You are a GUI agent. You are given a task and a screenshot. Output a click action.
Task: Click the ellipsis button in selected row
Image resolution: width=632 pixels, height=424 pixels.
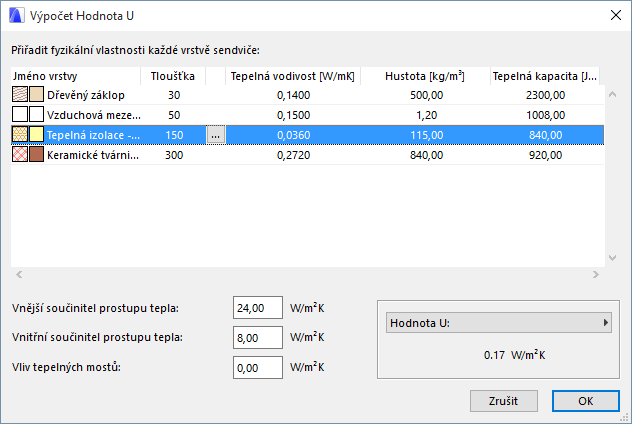[x=216, y=135]
